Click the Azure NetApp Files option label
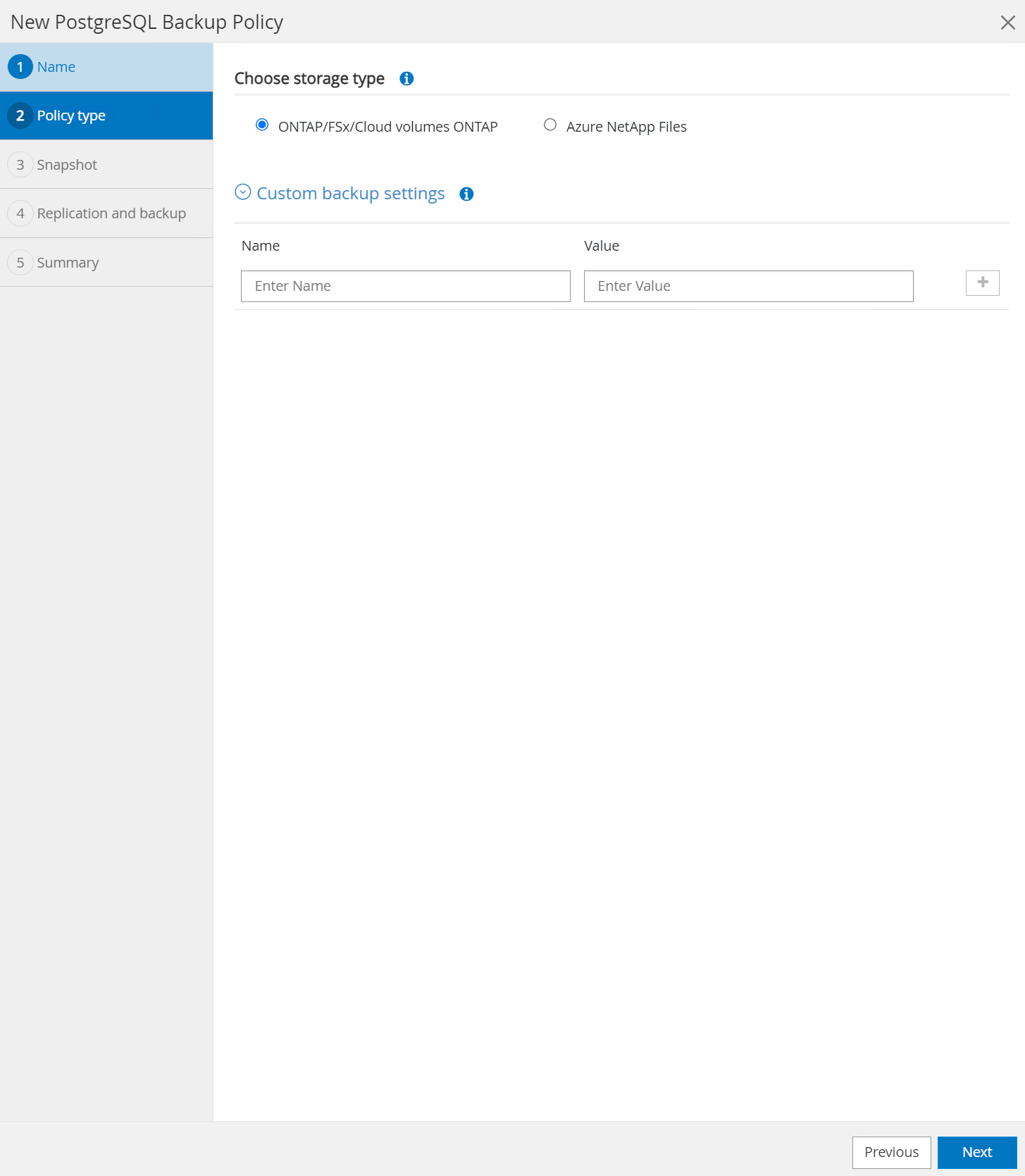Screen dimensions: 1025x1176 pyautogui.click(x=626, y=127)
